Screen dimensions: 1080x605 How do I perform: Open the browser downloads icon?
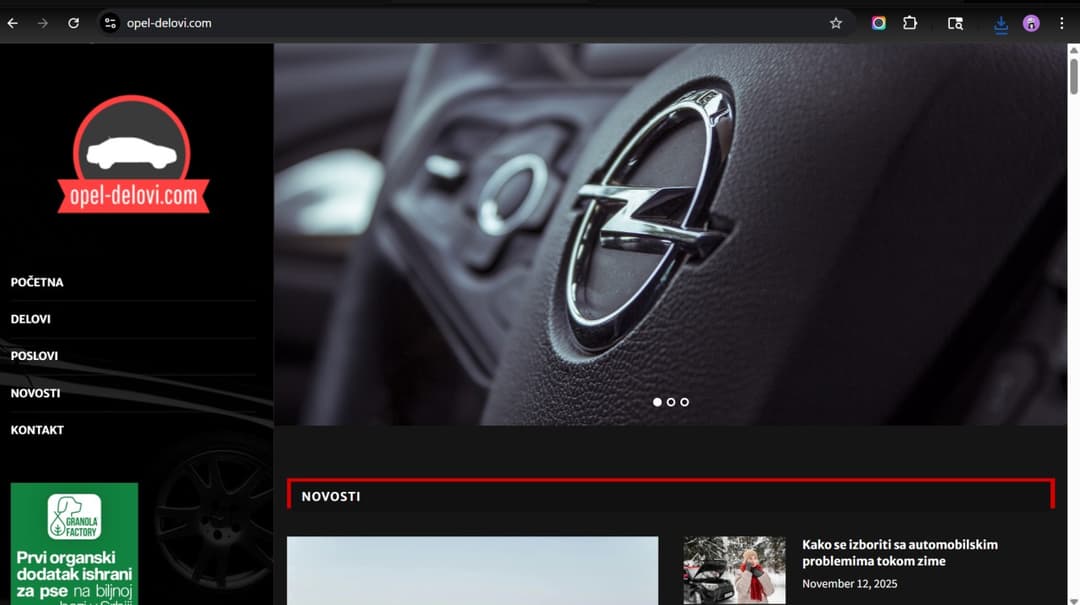tap(1001, 24)
